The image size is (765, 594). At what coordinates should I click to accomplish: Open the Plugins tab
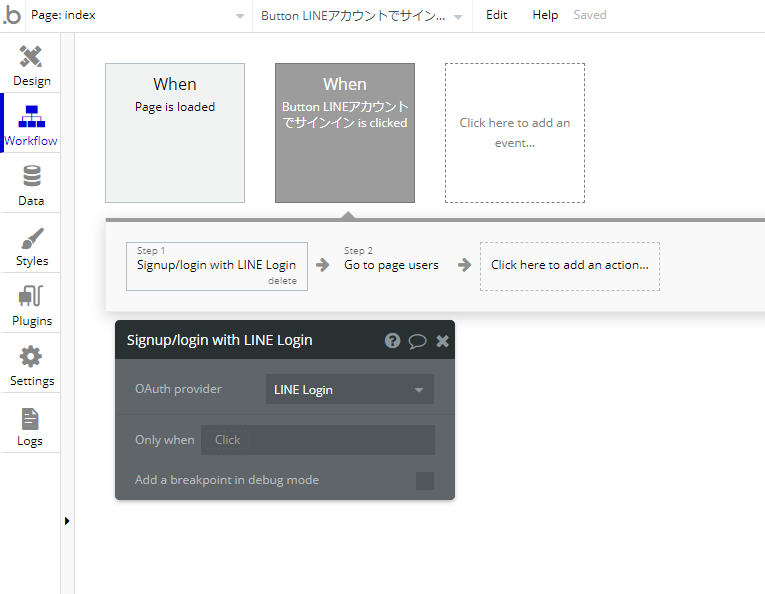pyautogui.click(x=31, y=305)
